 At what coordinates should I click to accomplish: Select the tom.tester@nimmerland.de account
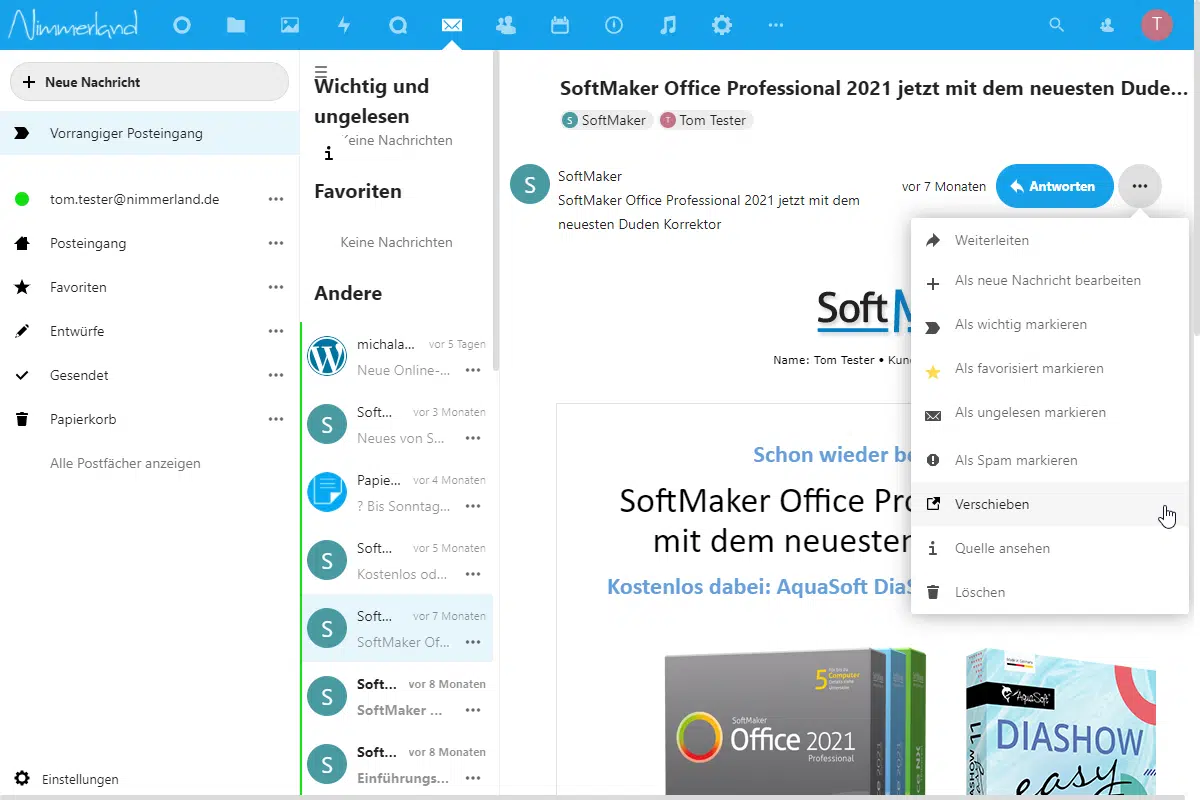pos(134,199)
